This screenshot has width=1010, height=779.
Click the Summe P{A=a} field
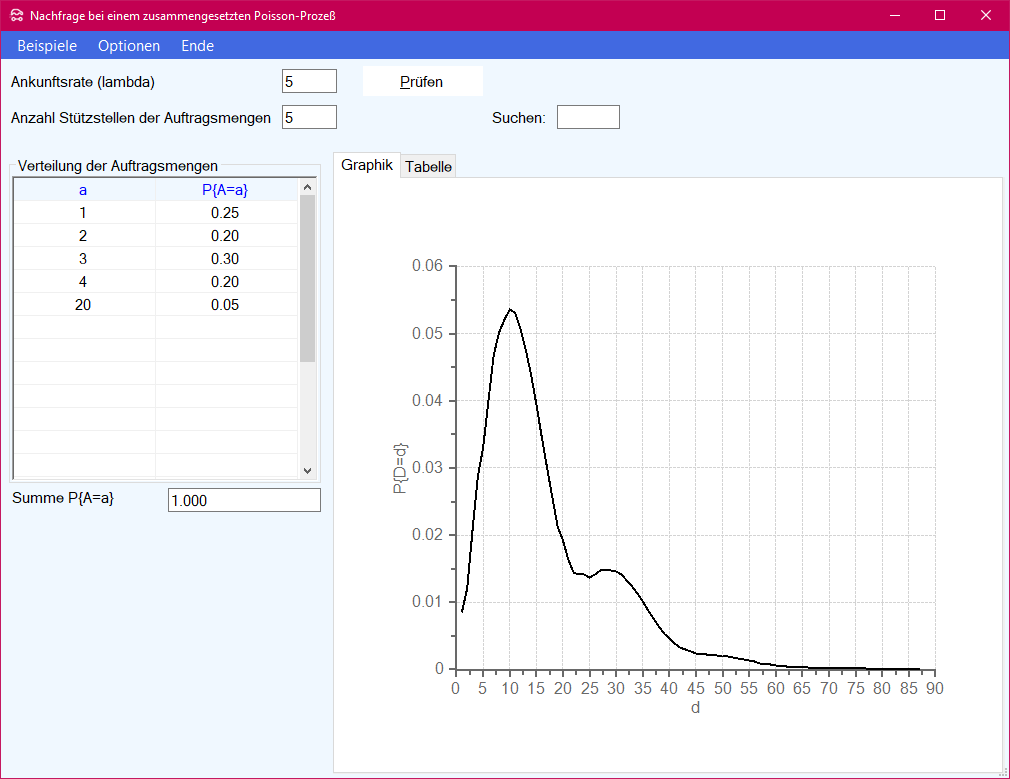tap(244, 500)
